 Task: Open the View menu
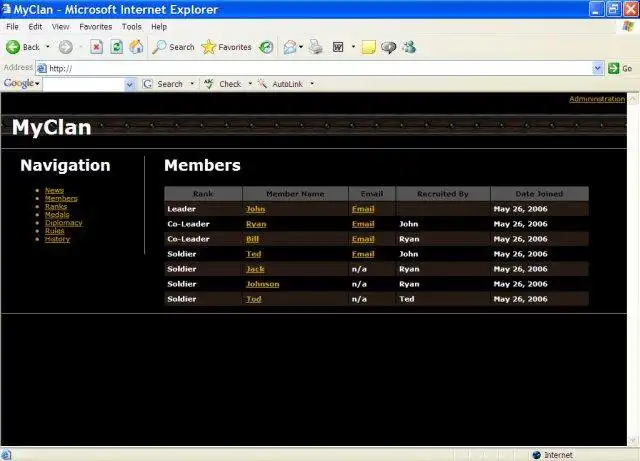pos(60,27)
